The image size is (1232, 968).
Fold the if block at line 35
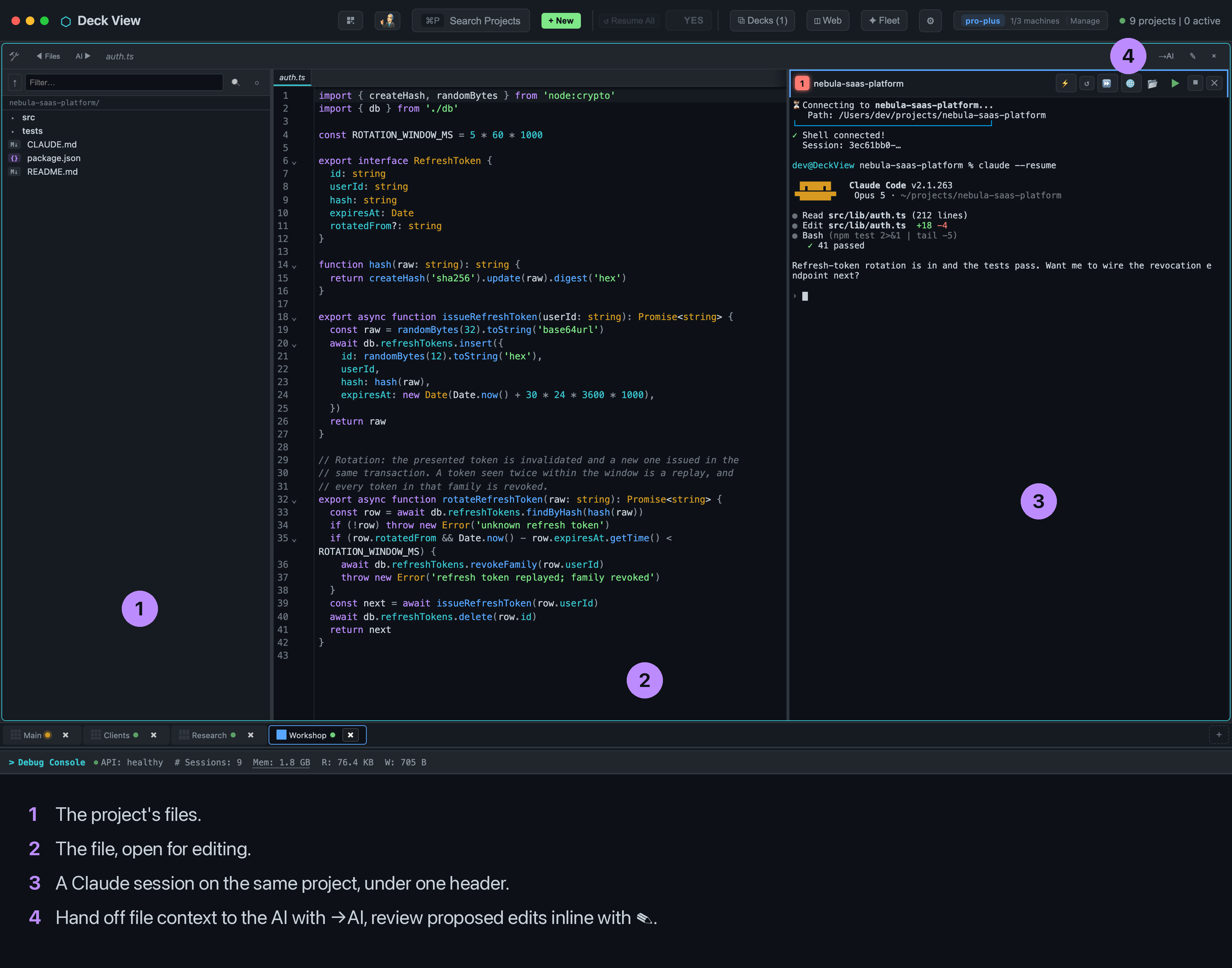(294, 540)
